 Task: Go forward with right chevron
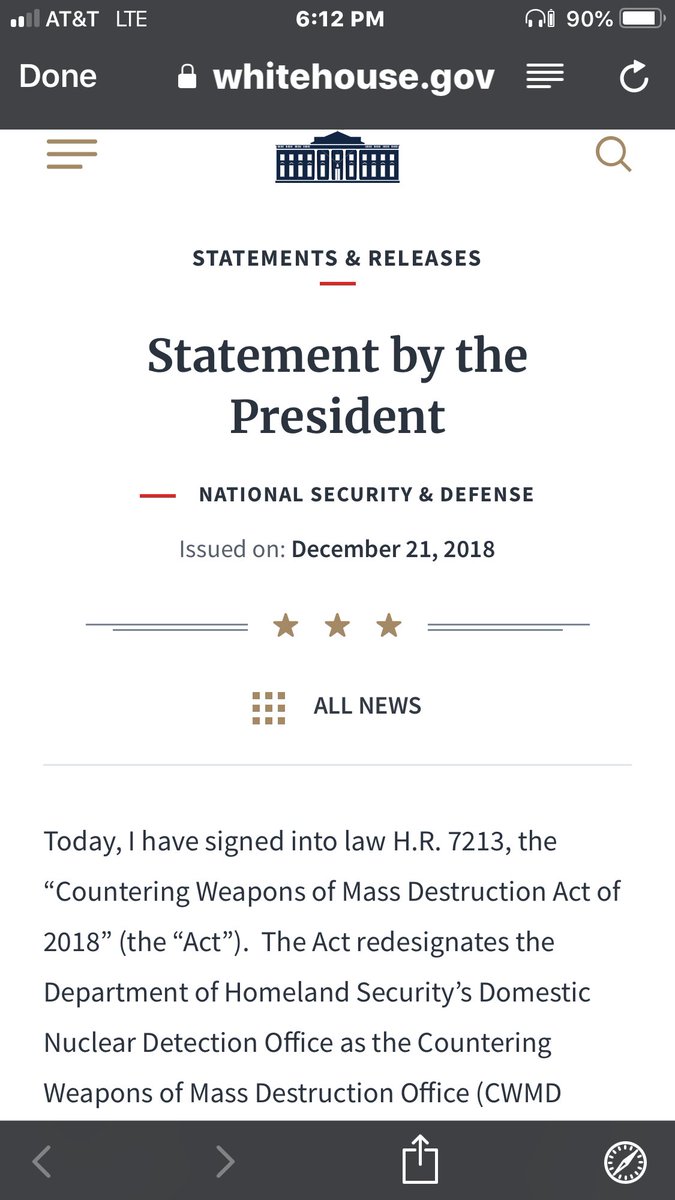225,1161
